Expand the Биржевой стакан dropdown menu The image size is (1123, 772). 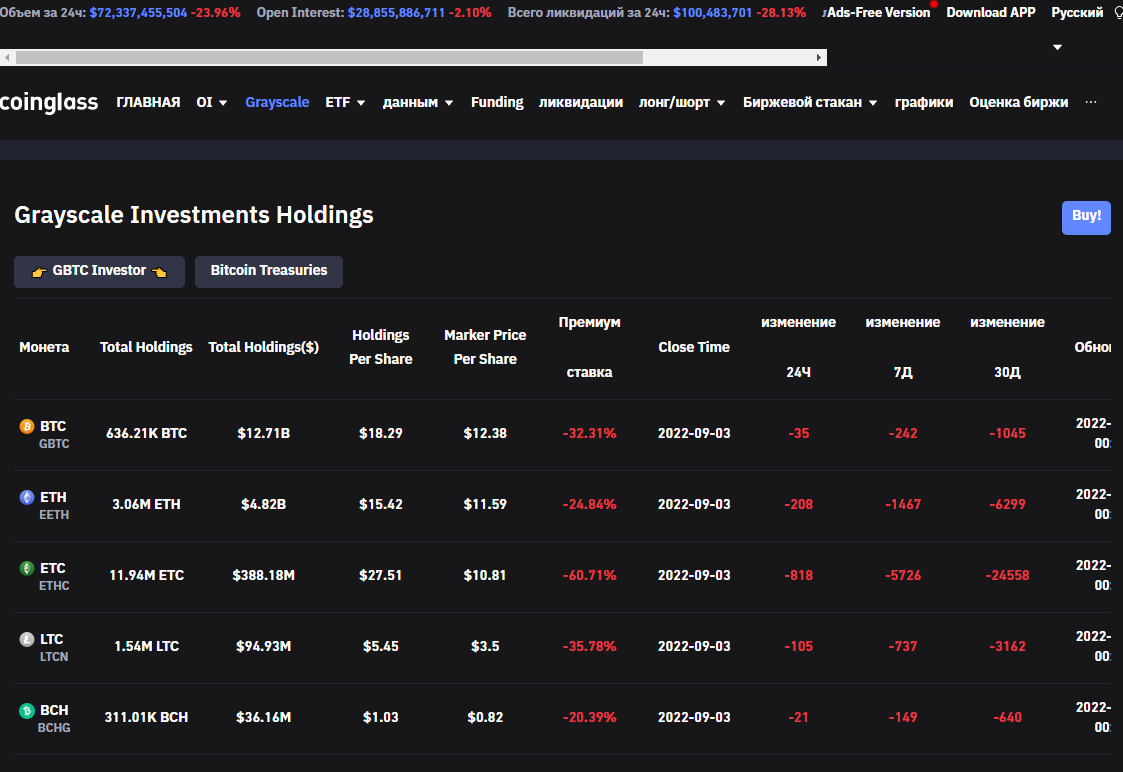(x=810, y=102)
